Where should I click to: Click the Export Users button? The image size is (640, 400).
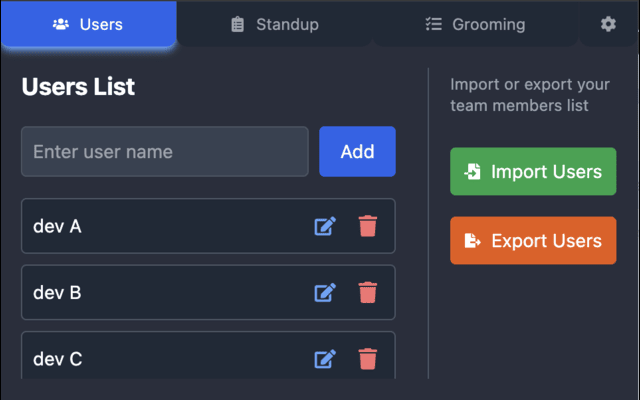[533, 241]
